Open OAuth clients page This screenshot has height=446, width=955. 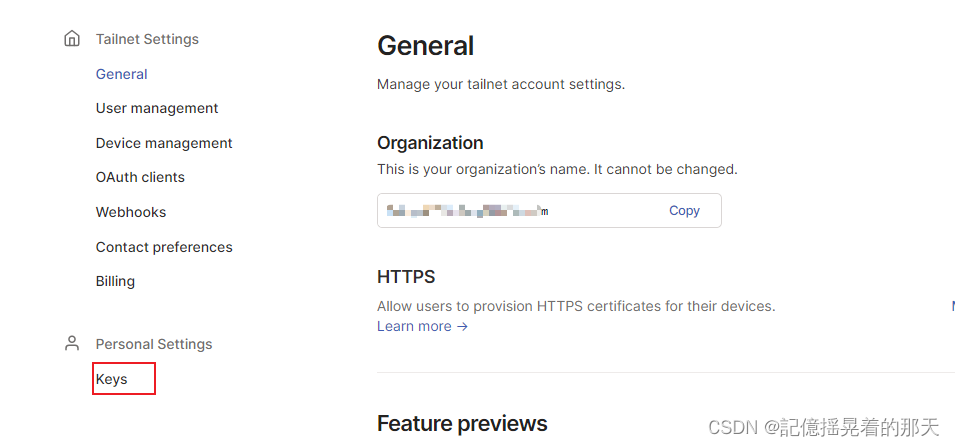[140, 177]
